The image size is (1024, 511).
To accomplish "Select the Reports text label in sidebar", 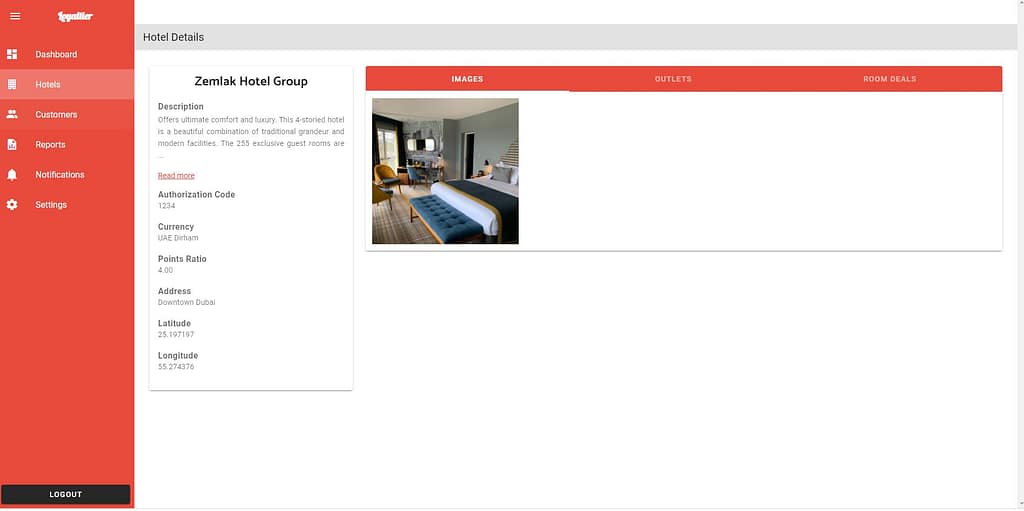I will (50, 144).
